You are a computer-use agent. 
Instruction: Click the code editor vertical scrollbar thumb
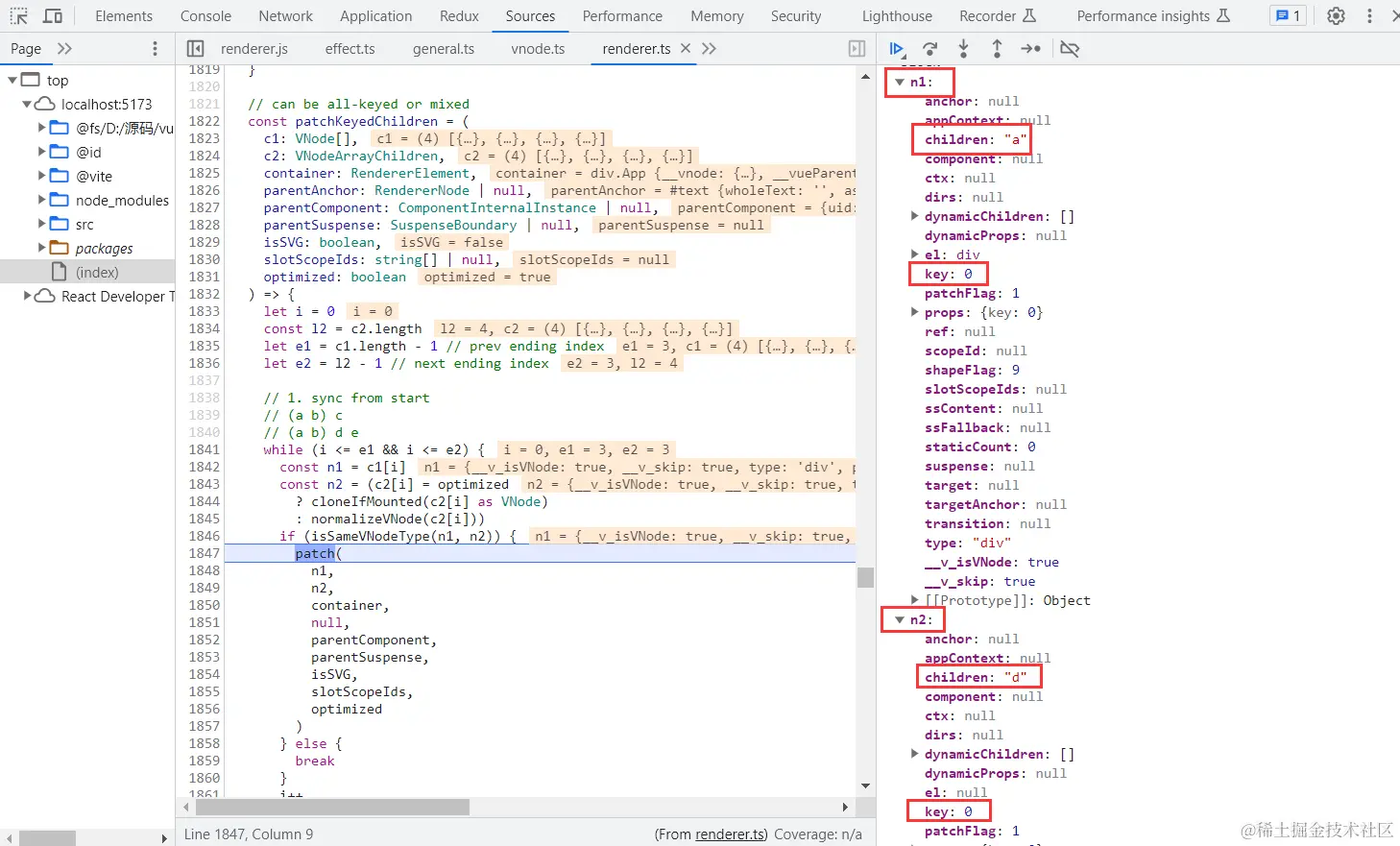coord(865,577)
